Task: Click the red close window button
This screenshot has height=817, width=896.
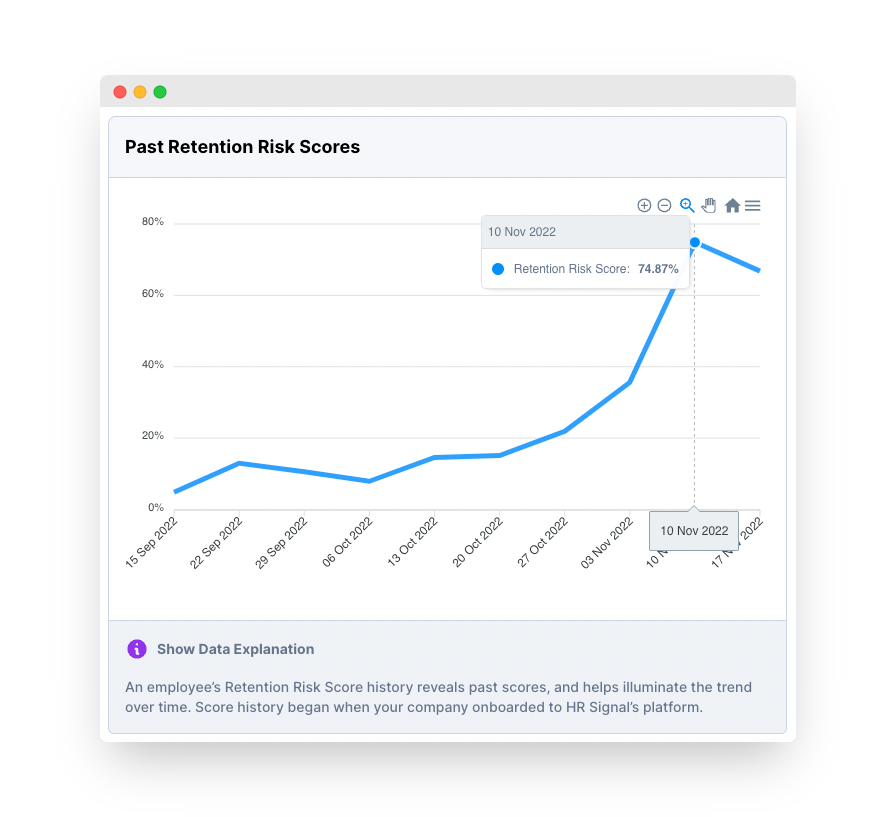Action: coord(120,92)
